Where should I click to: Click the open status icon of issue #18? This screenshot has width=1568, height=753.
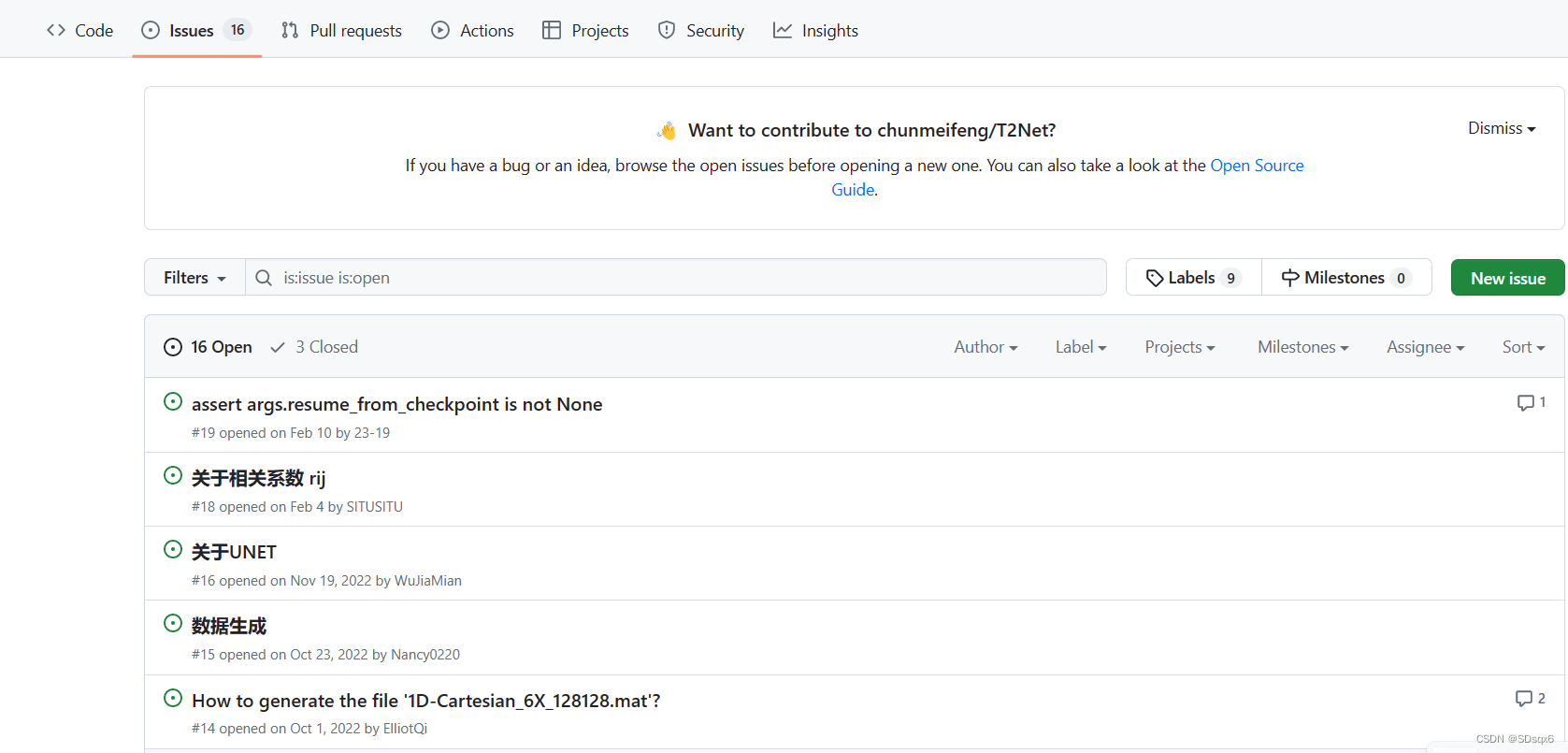pos(173,475)
